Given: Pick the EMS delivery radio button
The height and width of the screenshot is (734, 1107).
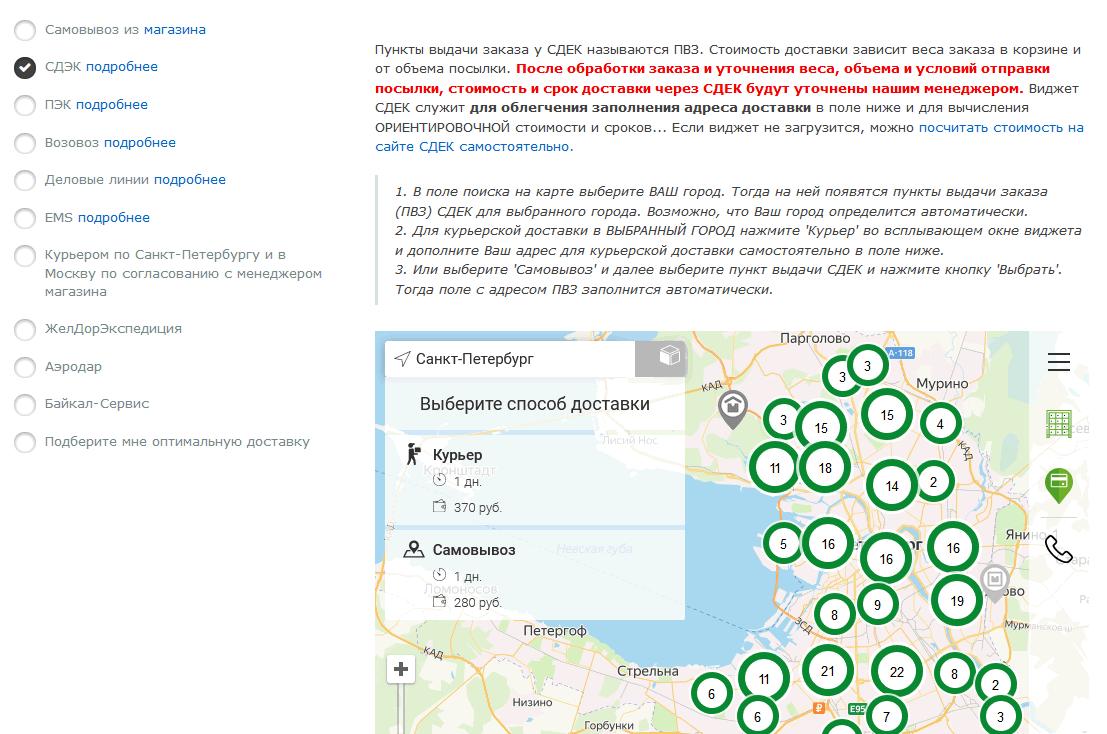Looking at the screenshot, I should coord(25,218).
